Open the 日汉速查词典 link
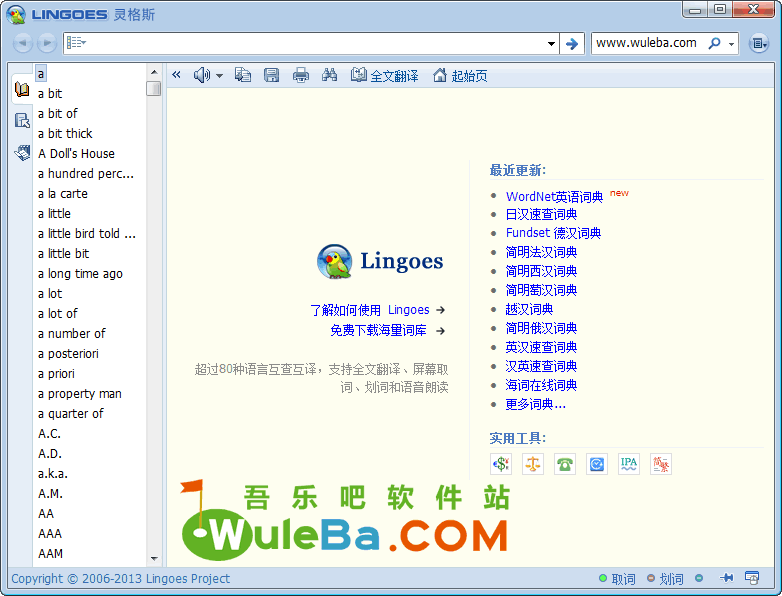782x596 pixels. pyautogui.click(x=541, y=214)
